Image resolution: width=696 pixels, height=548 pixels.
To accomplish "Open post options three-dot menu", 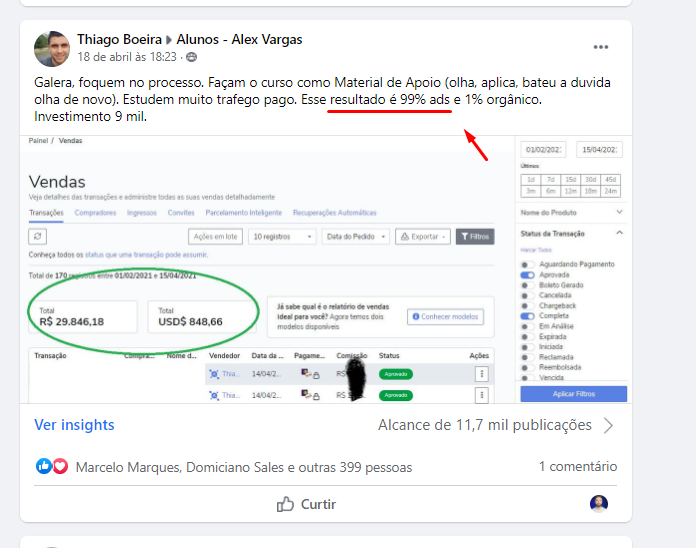I will (600, 47).
